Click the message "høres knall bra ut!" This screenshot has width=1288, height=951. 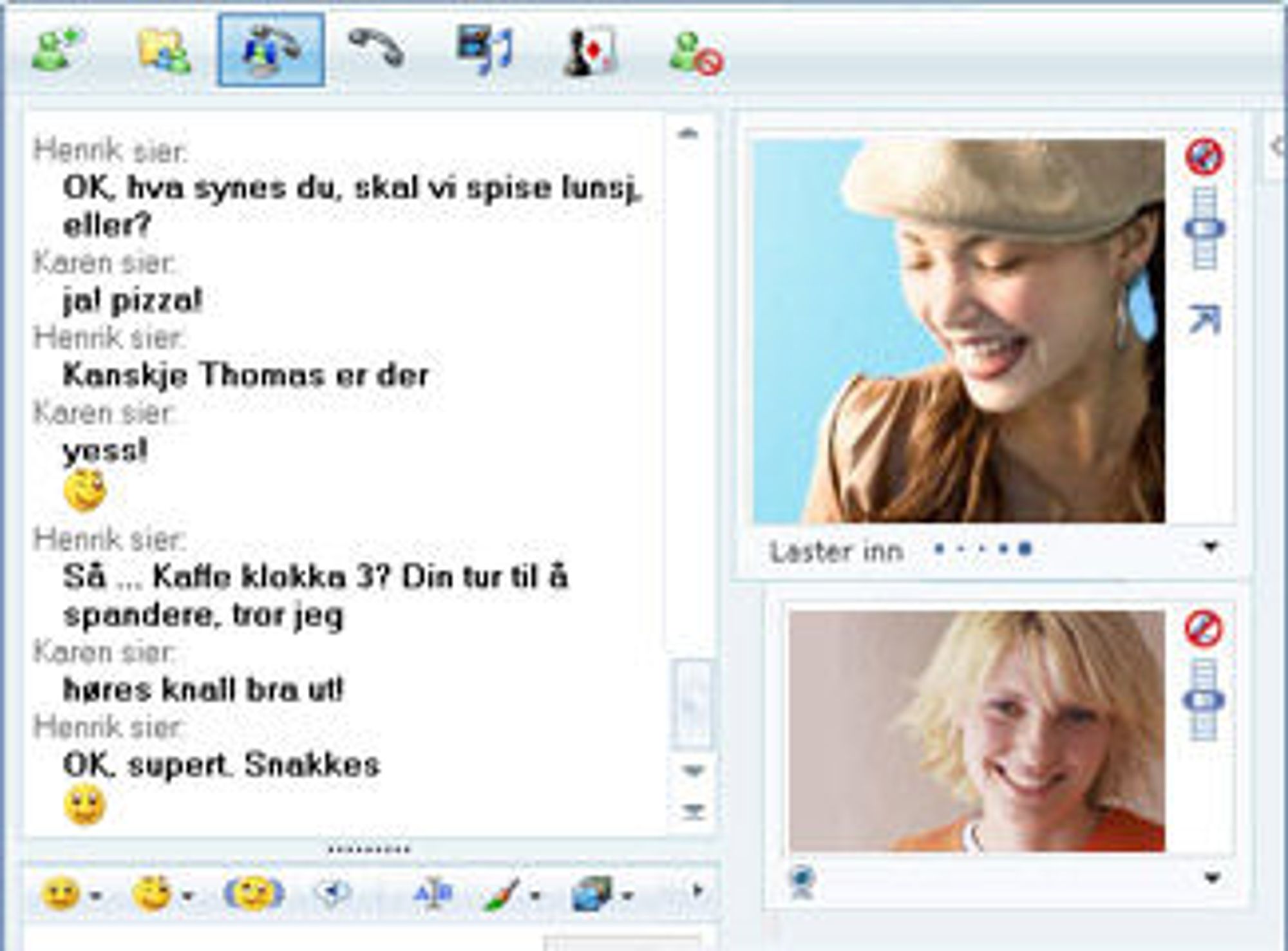point(204,690)
